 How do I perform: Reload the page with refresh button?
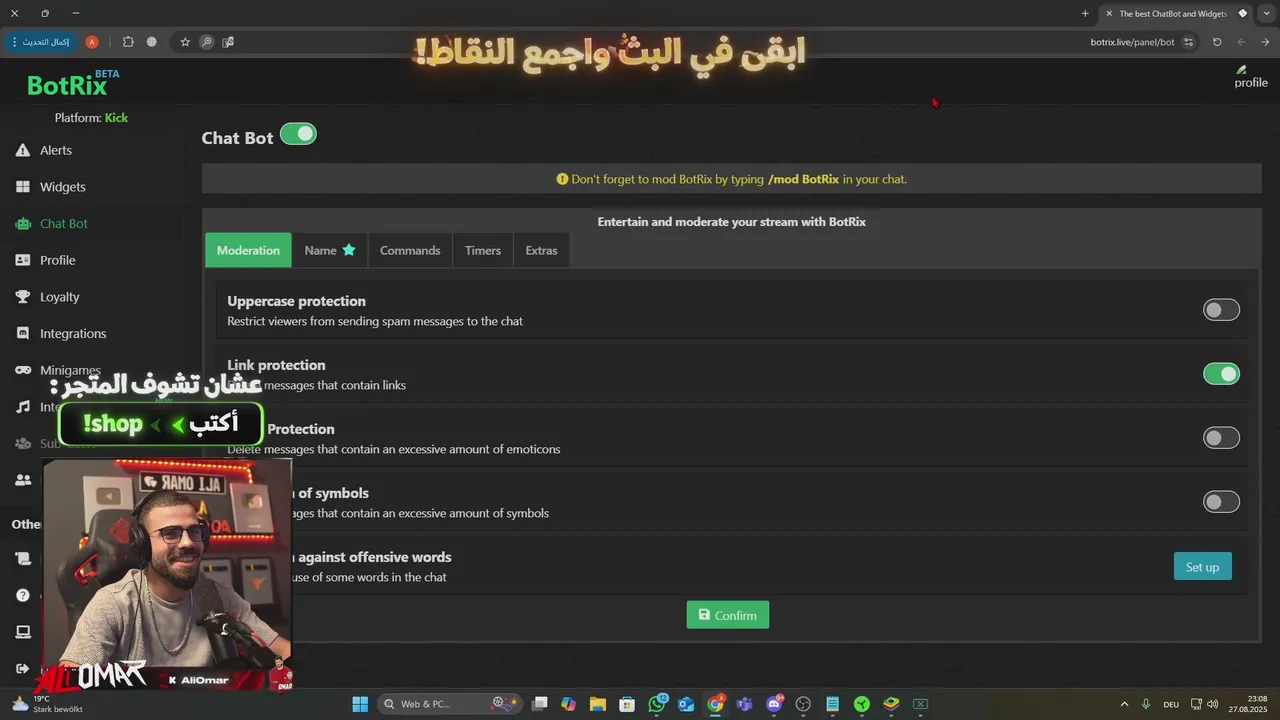coord(1217,42)
